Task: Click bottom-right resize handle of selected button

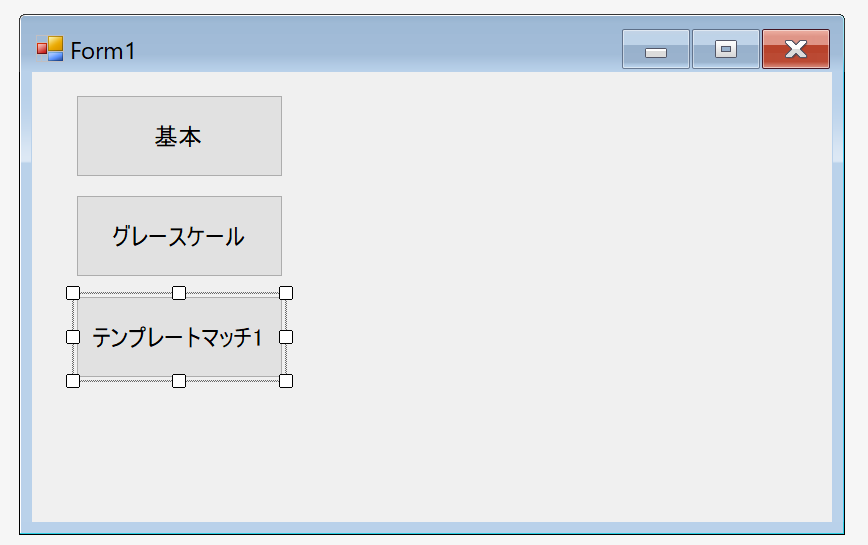Action: (286, 381)
